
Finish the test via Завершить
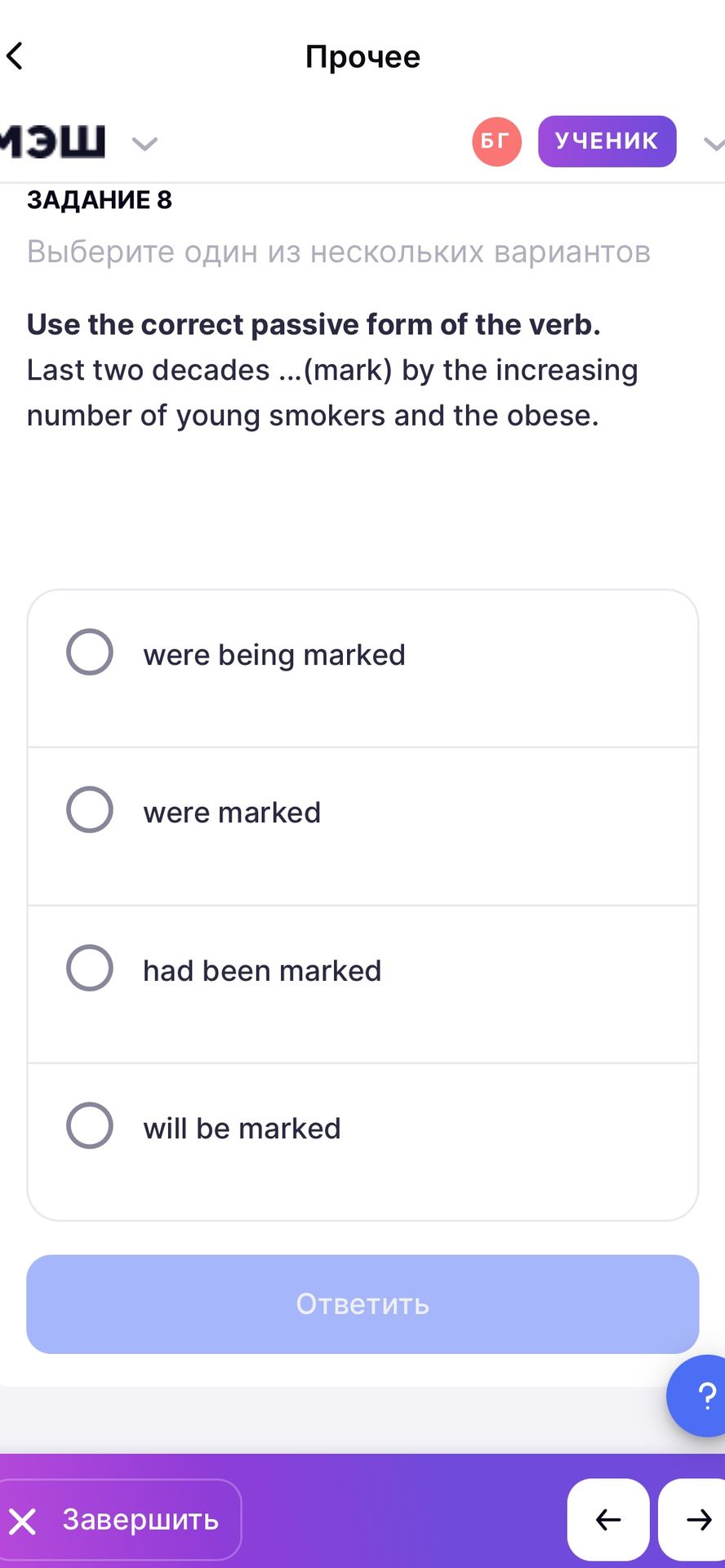pyautogui.click(x=119, y=1520)
